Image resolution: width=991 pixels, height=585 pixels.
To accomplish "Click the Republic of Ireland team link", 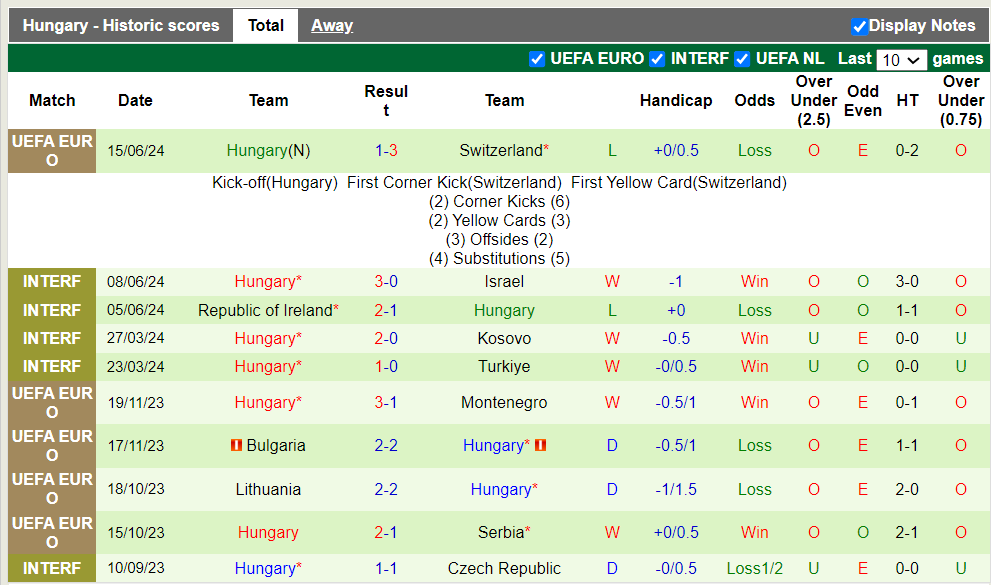I will [x=267, y=310].
